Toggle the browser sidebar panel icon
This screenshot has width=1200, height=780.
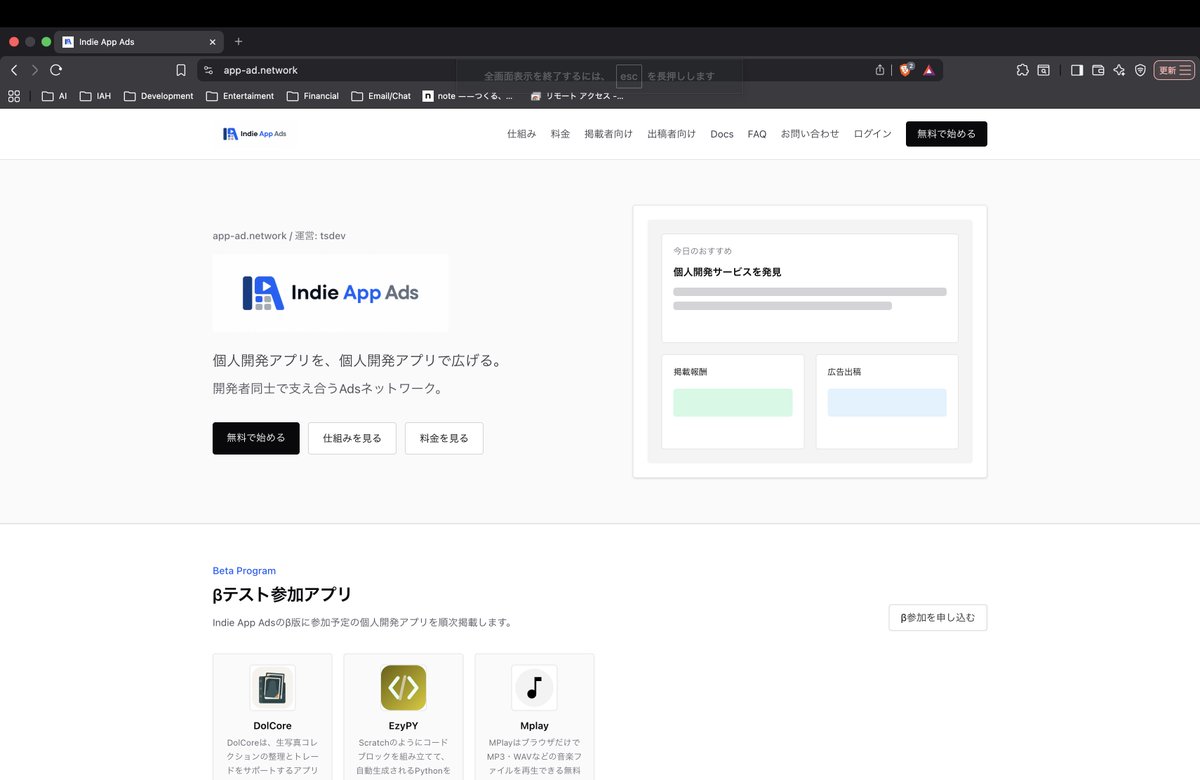tap(1077, 70)
